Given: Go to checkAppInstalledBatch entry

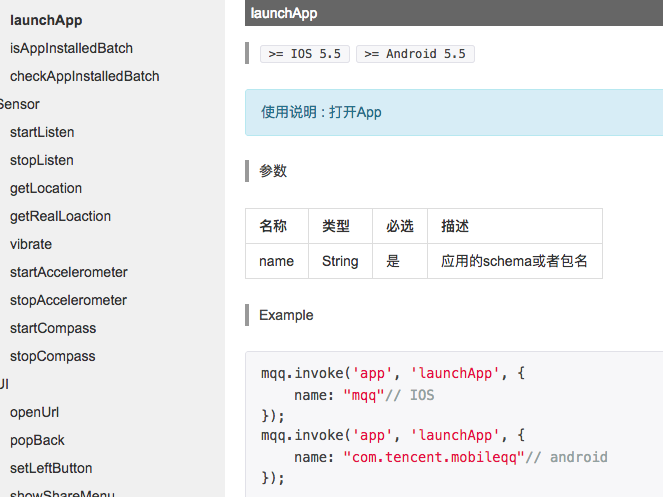Looking at the screenshot, I should click(x=84, y=76).
